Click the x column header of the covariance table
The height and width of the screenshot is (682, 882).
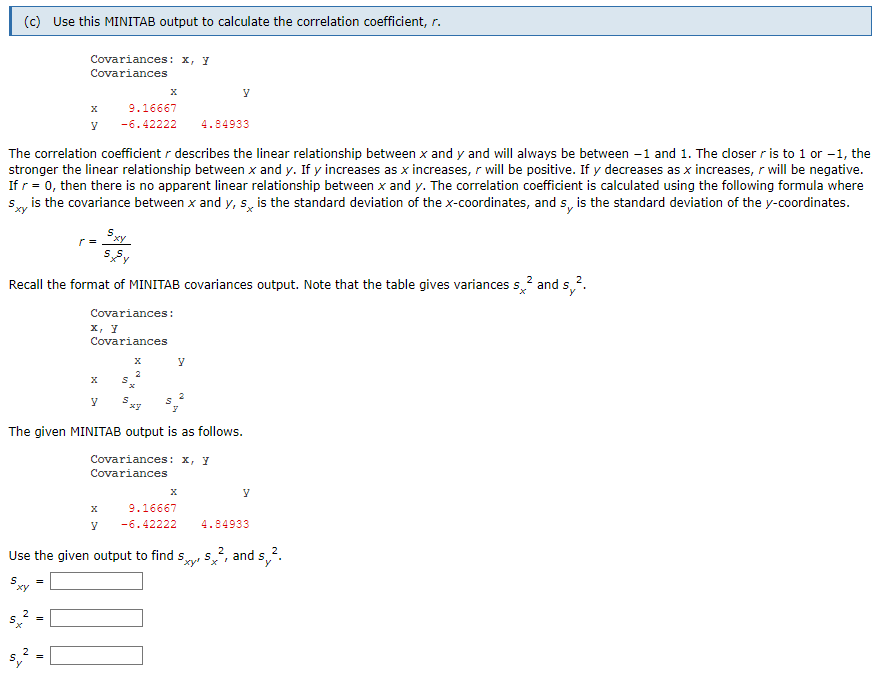172,91
